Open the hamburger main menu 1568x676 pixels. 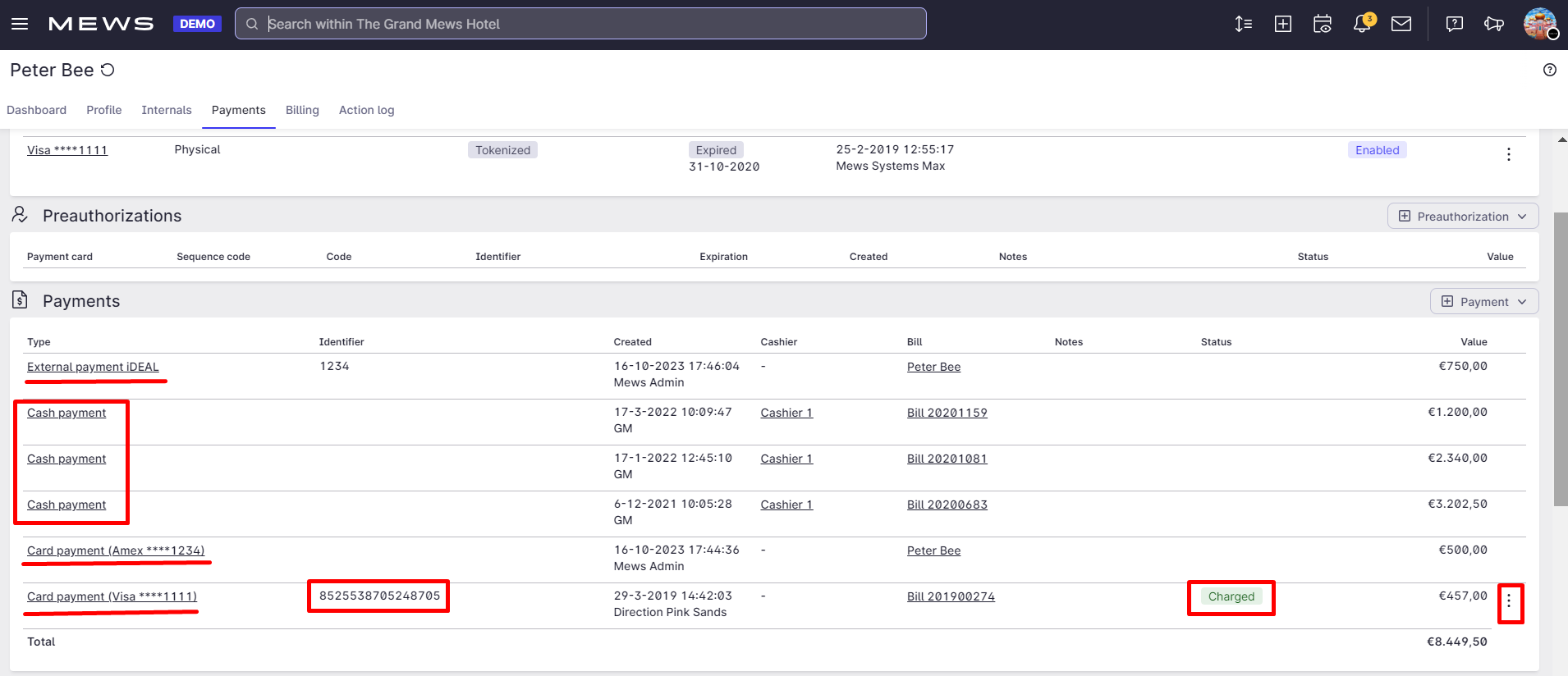(20, 24)
